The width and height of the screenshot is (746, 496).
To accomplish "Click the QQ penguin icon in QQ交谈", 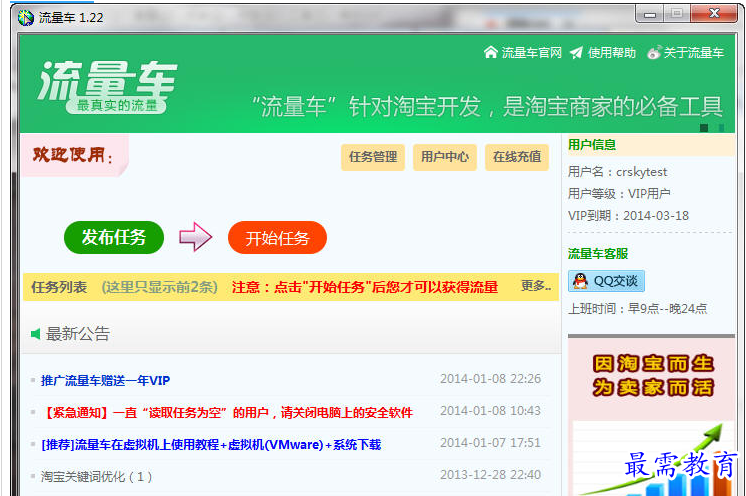I will [580, 281].
